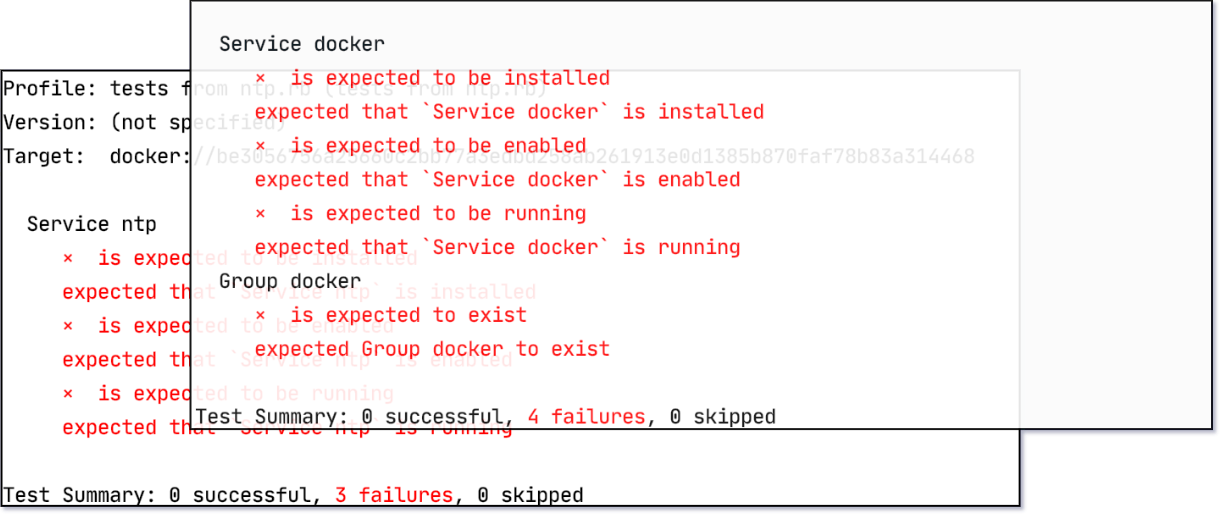Screen dimensions: 1224x519
Task: Click the third × mark under Service ntp
Action: pyautogui.click(x=68, y=394)
